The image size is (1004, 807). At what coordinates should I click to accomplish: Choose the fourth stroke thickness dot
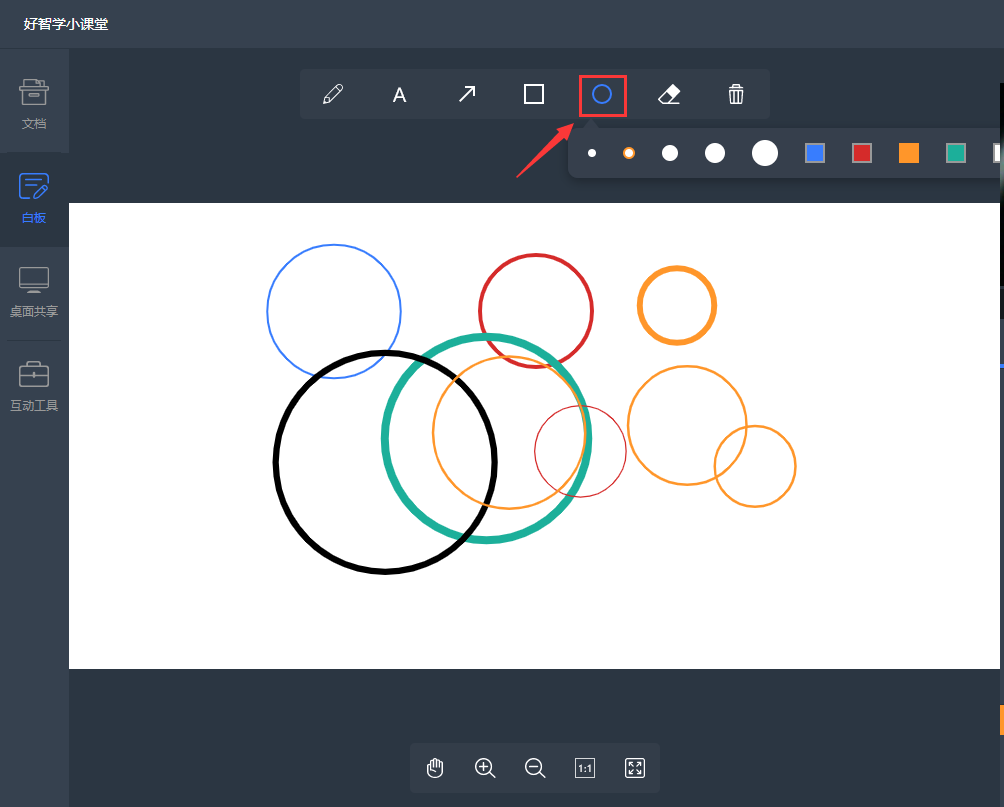coord(715,153)
